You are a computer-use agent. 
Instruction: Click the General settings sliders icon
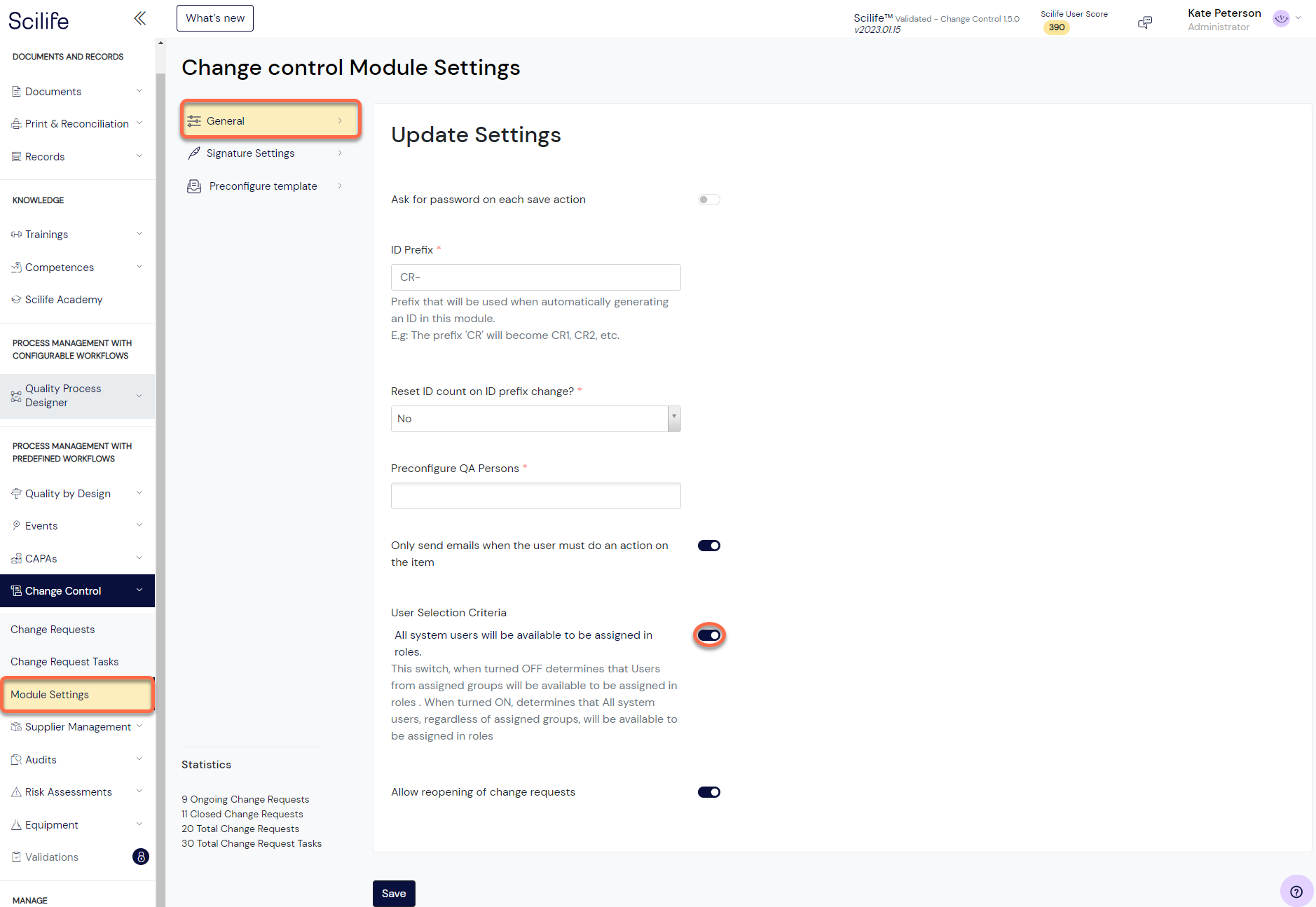pos(194,121)
